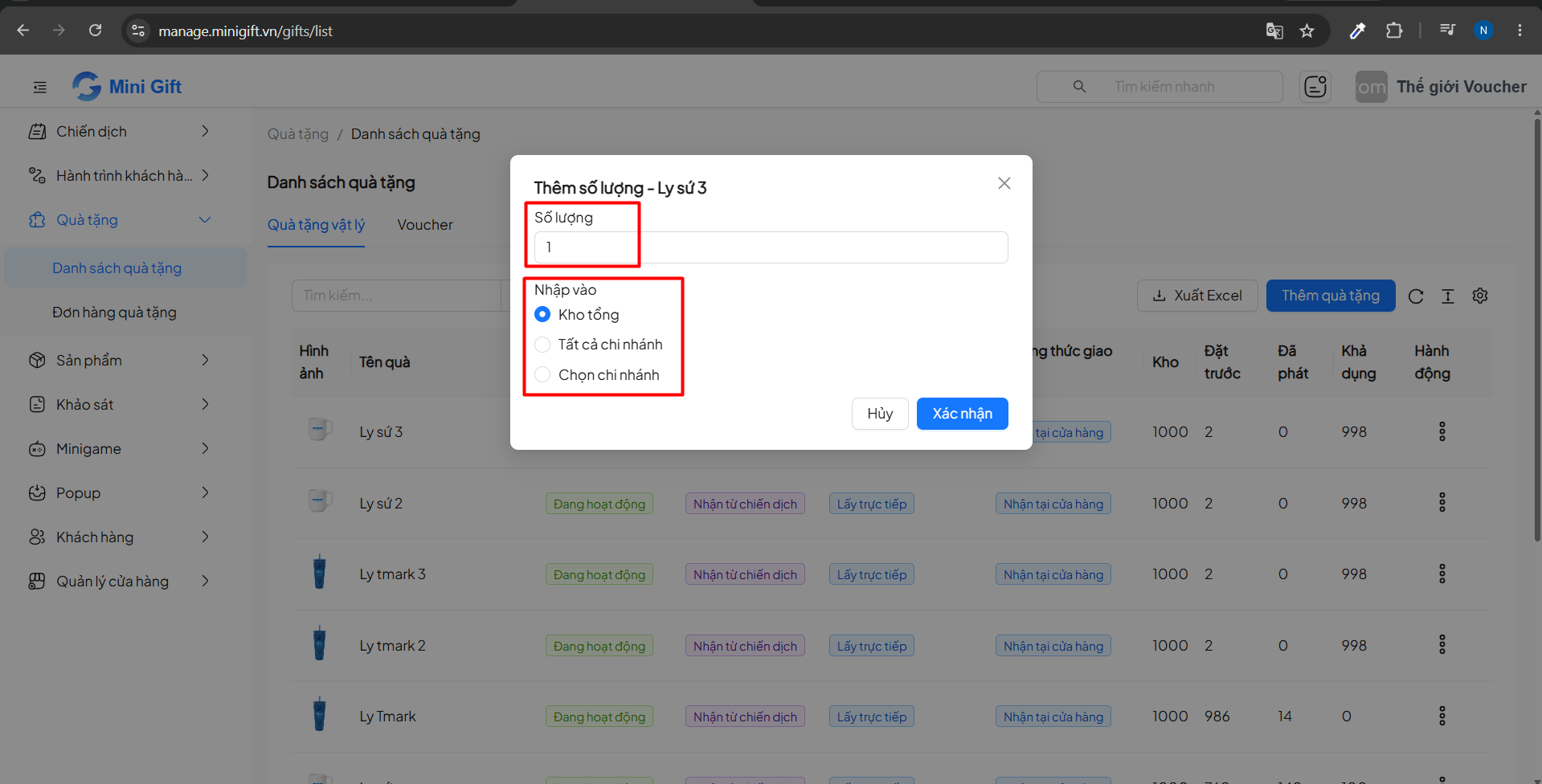
Task: Expand the Quản lý cửa hàng menu
Action: [121, 581]
